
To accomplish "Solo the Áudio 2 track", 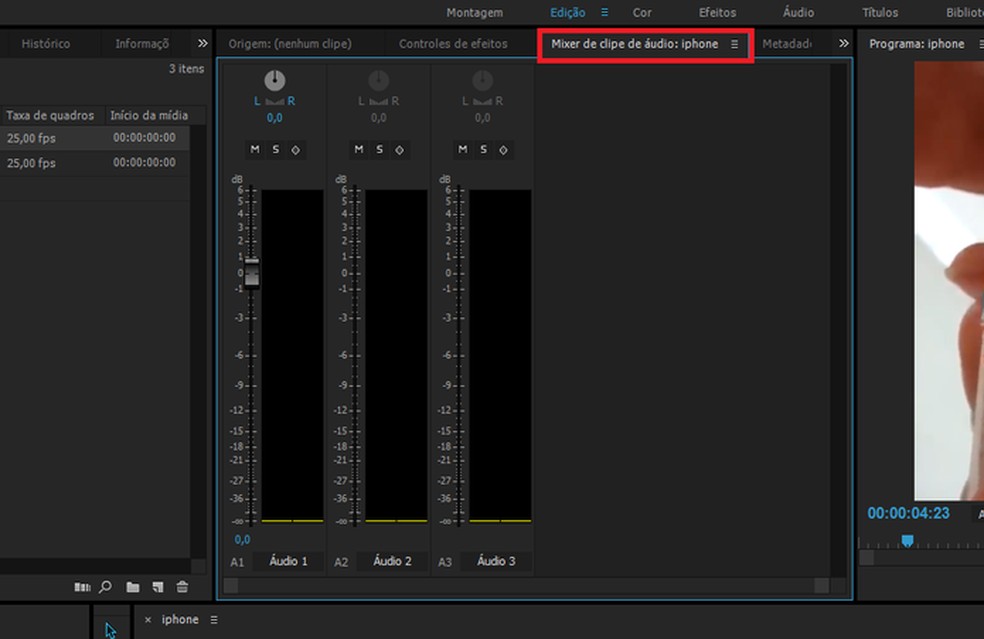I will (x=380, y=149).
